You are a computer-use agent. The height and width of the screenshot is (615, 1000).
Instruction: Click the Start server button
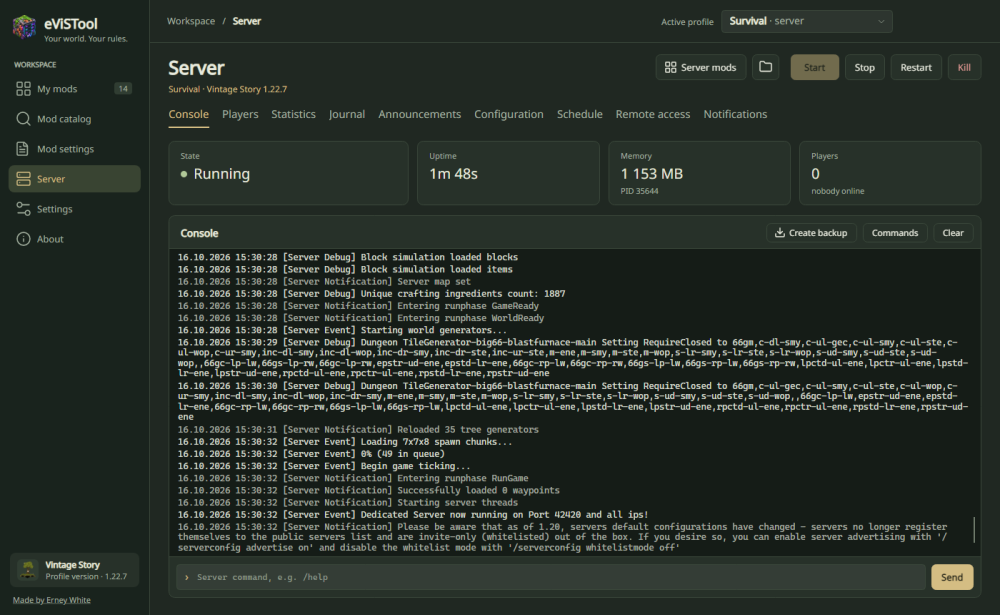814,67
